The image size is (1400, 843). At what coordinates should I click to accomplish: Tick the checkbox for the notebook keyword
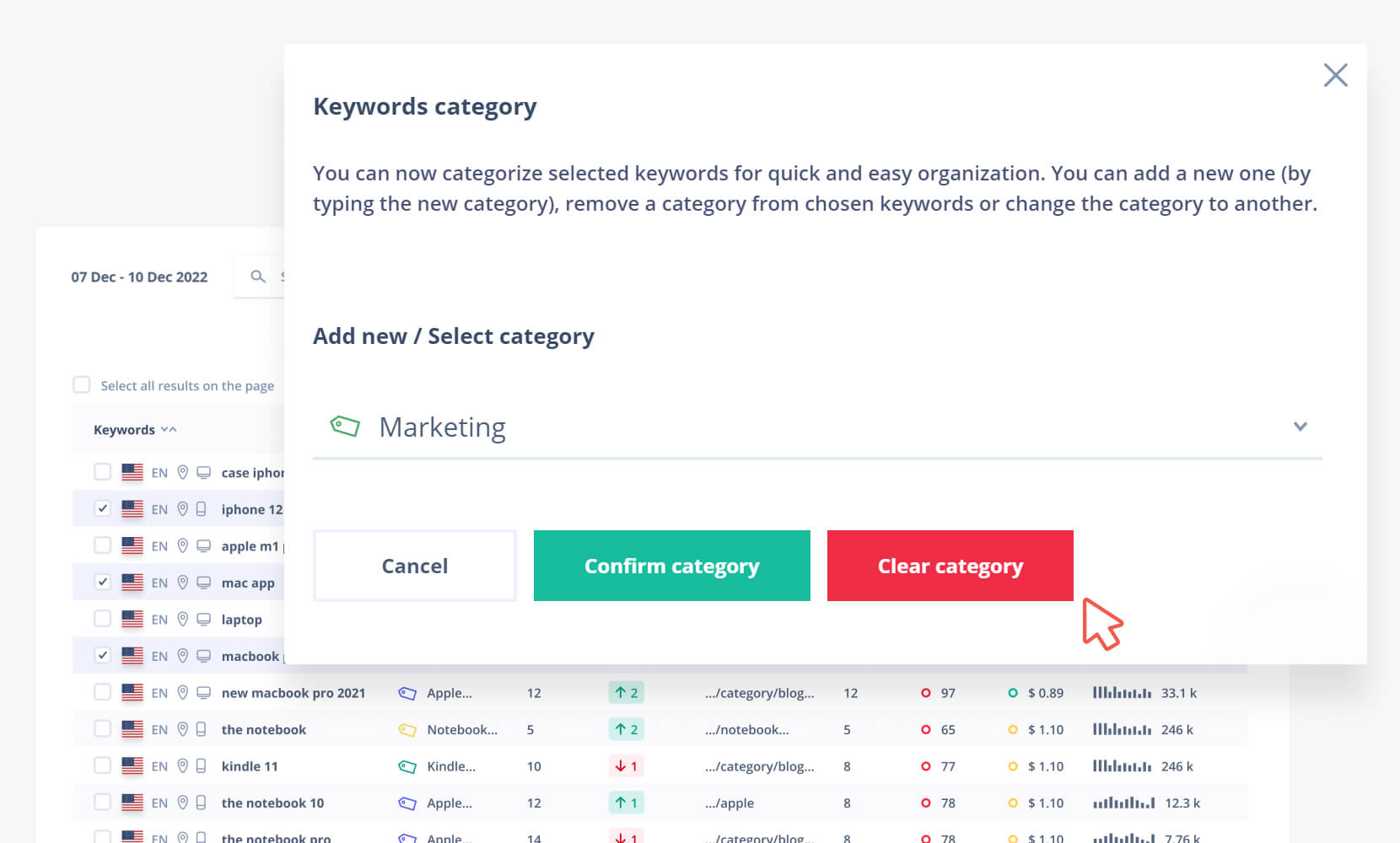(103, 729)
